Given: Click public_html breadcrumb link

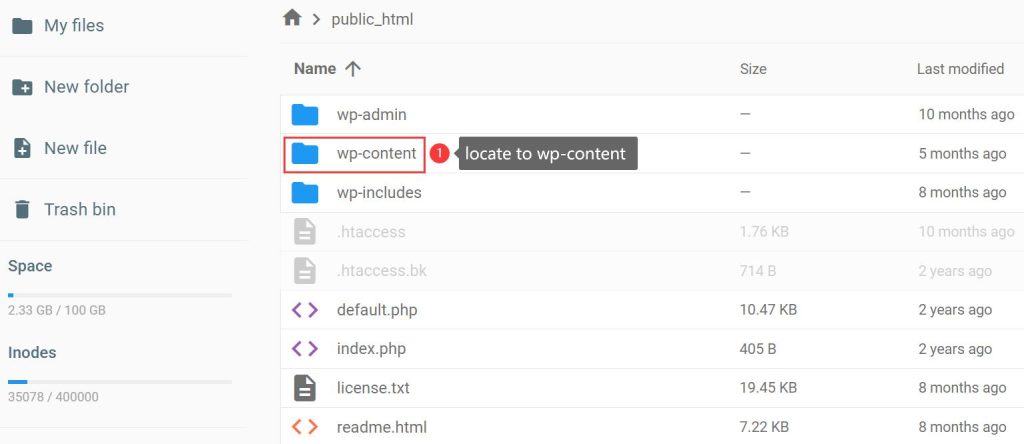Looking at the screenshot, I should (x=372, y=19).
